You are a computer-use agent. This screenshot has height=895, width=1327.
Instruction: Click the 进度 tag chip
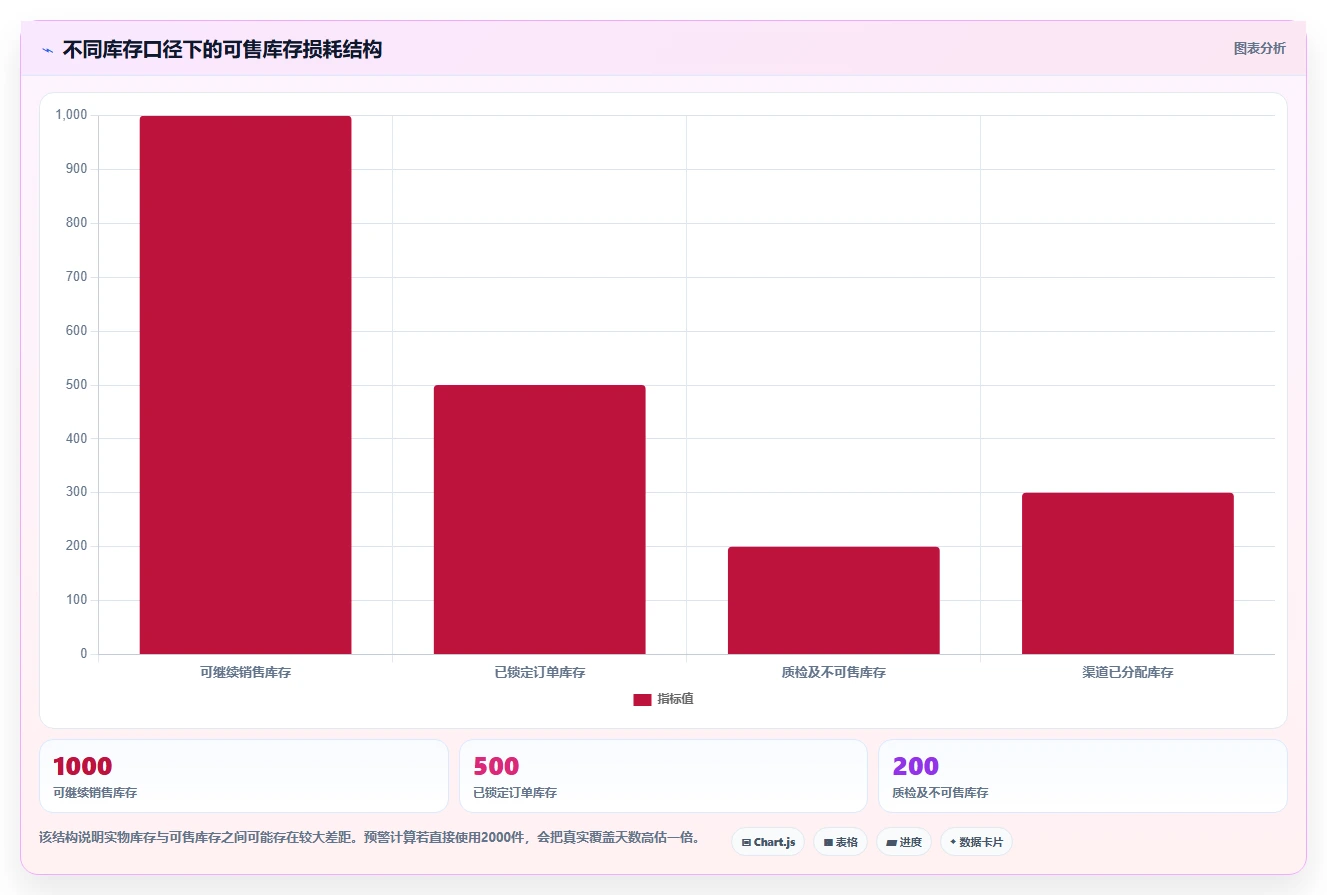tap(904, 842)
